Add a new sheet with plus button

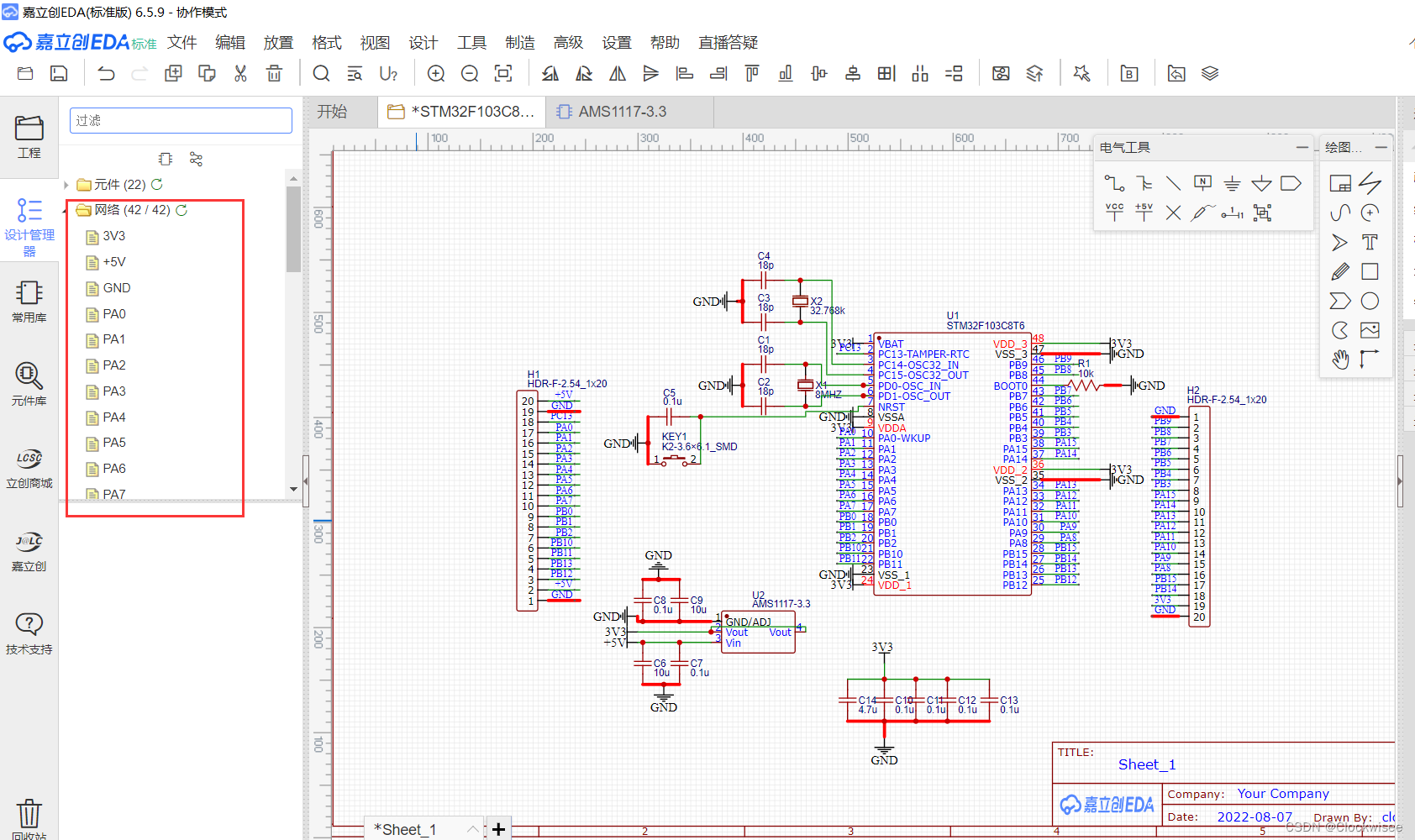[498, 829]
